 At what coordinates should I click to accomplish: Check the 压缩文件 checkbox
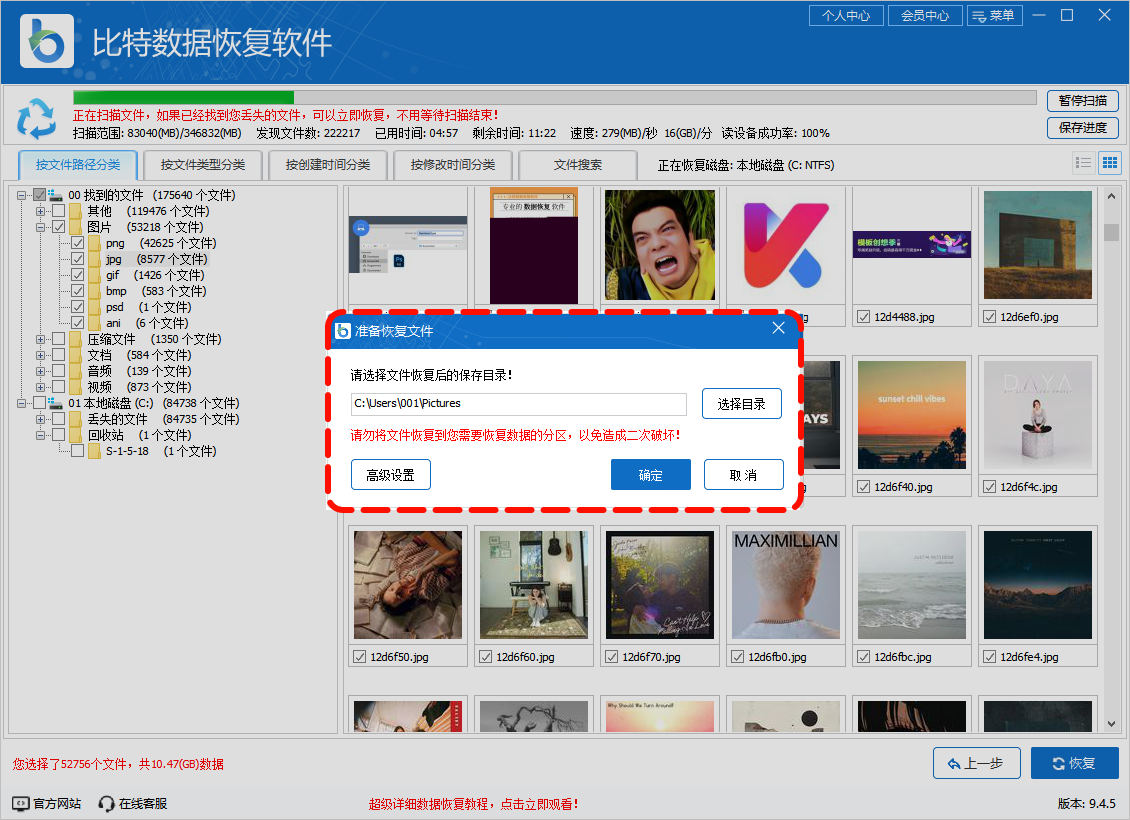point(59,339)
